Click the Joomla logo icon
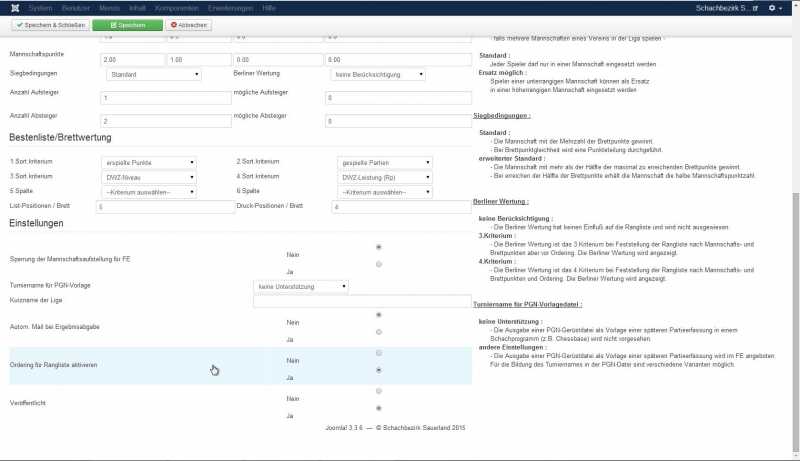800x461 pixels. pos(9,7)
